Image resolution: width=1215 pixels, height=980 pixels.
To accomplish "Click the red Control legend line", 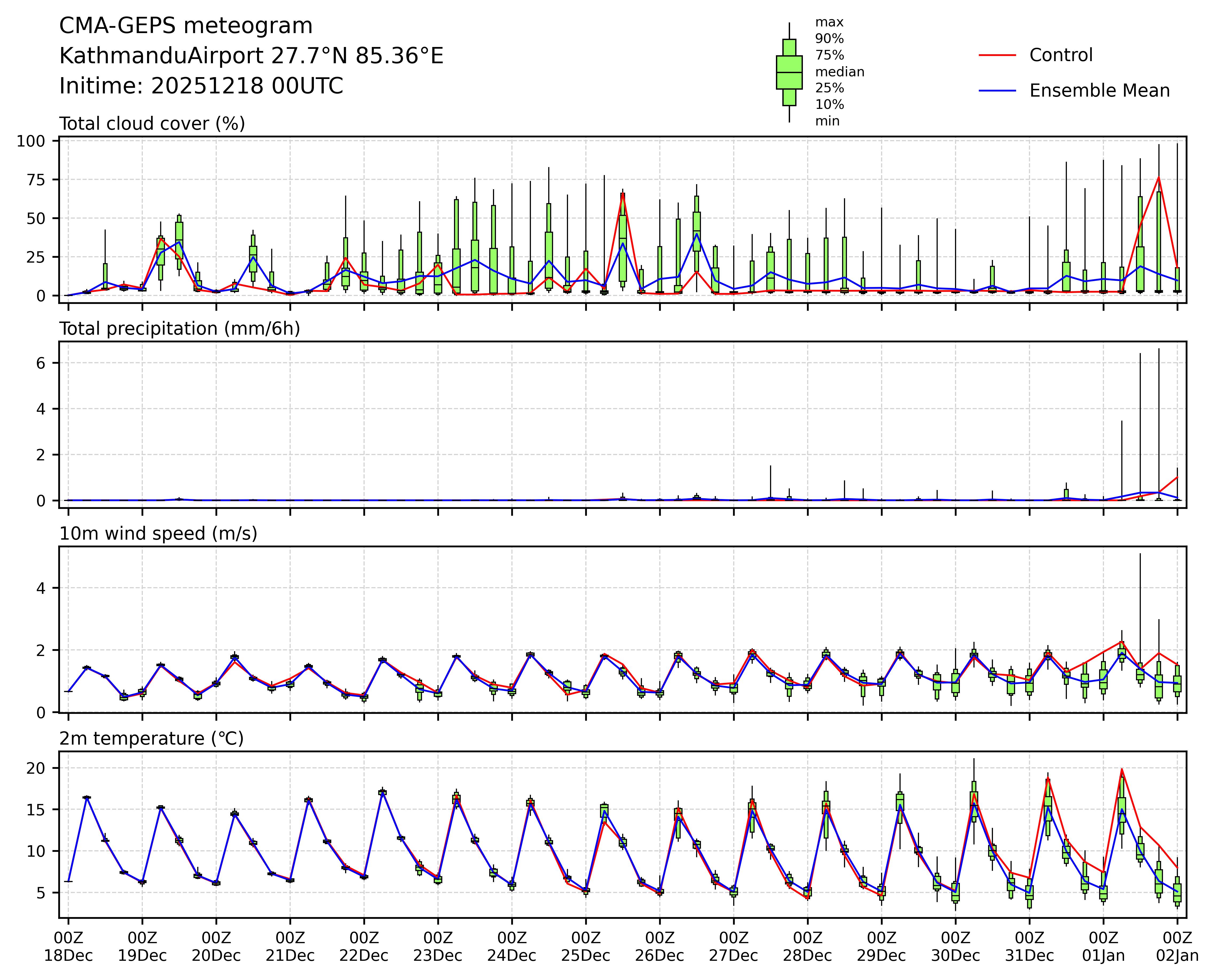I will tap(997, 55).
